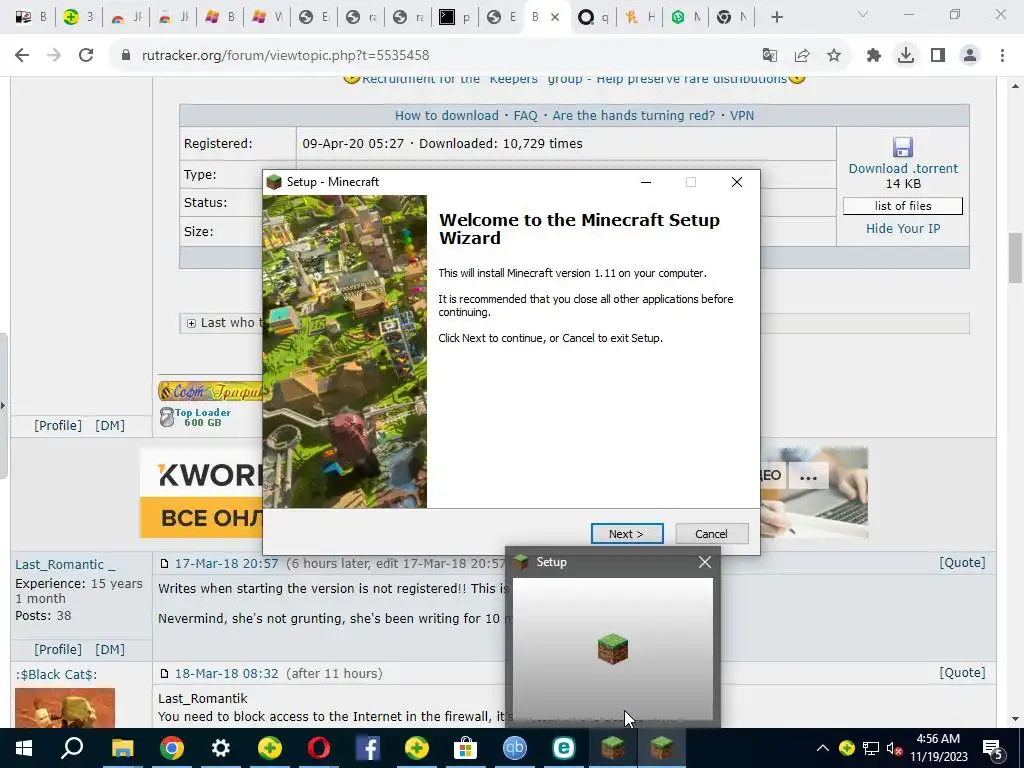Click the page vertical scrollbar thumb
This screenshot has height=768, width=1024.
1016,257
